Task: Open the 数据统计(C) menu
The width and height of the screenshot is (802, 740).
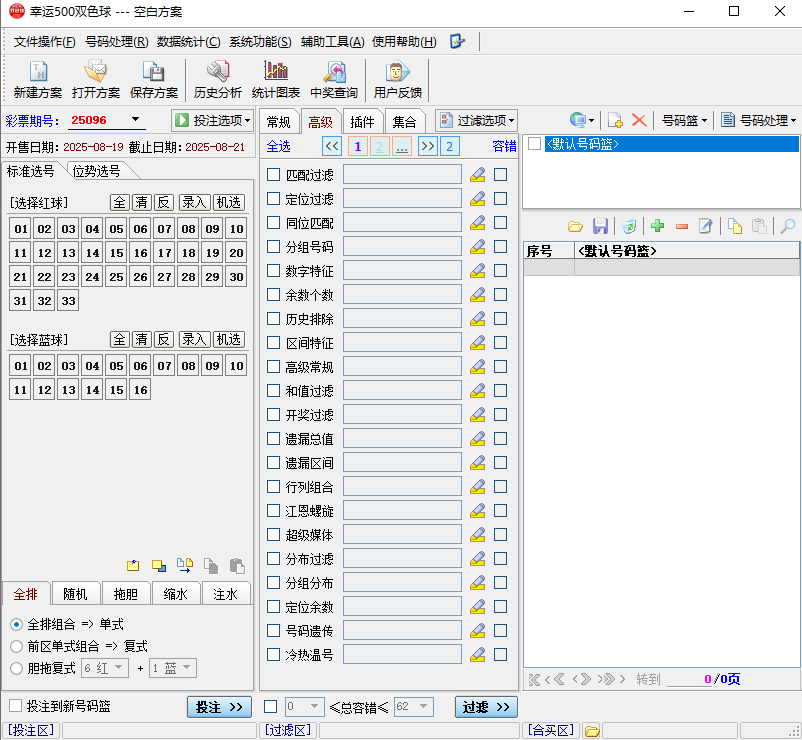Action: click(x=188, y=42)
